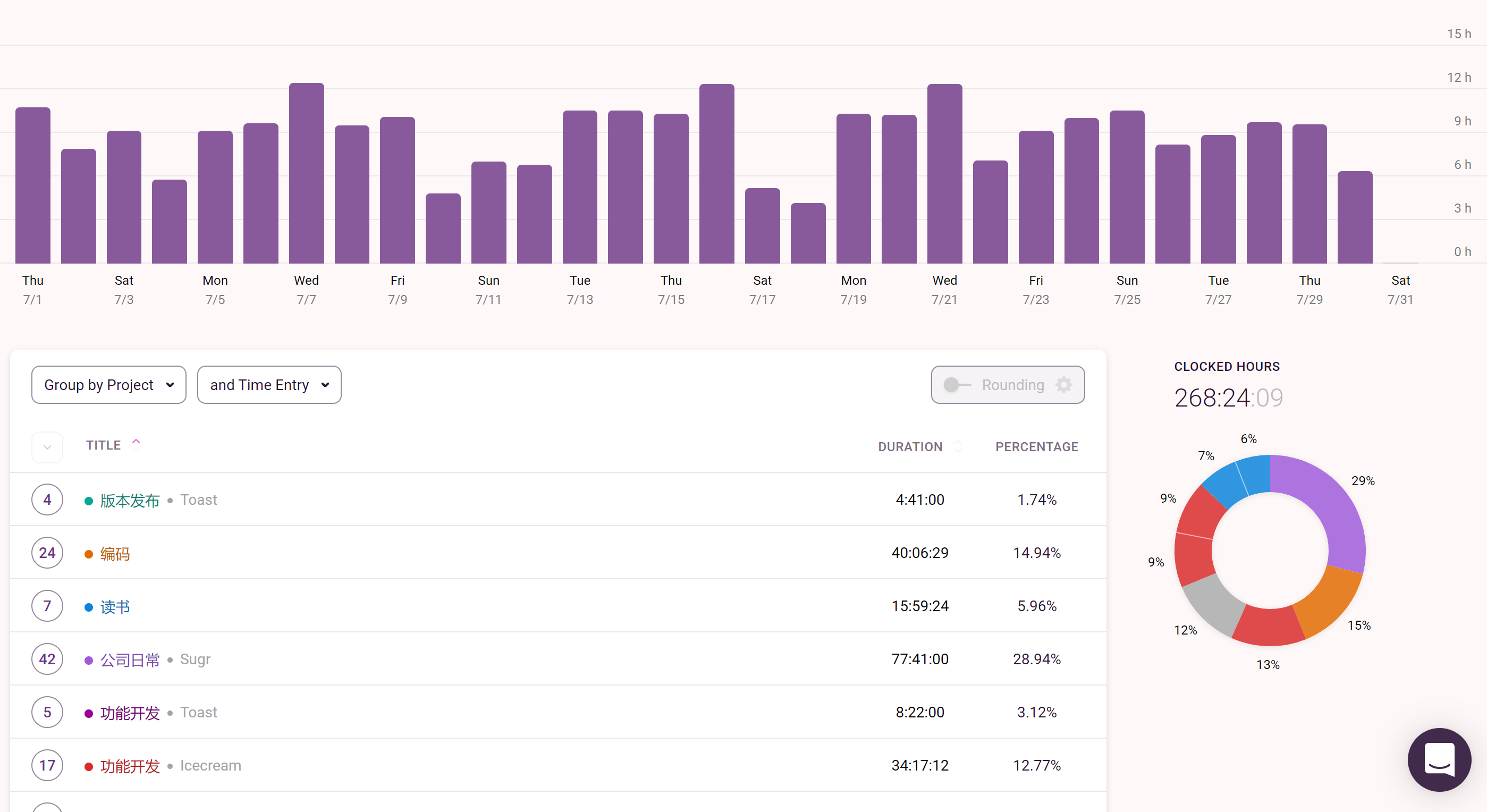Image resolution: width=1487 pixels, height=812 pixels.
Task: Select the red 13% donut segment
Action: pyautogui.click(x=1269, y=626)
